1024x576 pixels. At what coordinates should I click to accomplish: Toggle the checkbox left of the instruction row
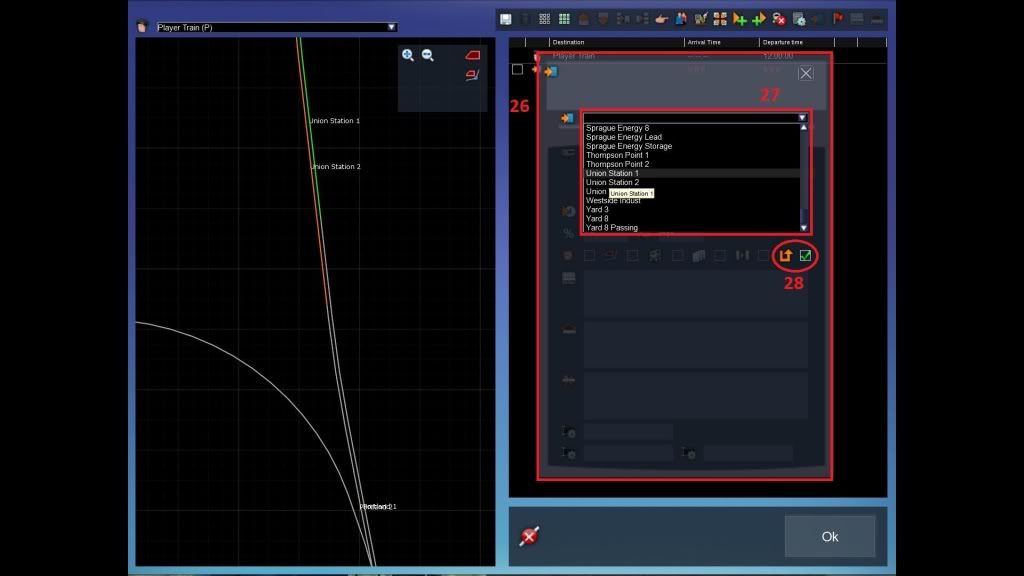coord(517,69)
